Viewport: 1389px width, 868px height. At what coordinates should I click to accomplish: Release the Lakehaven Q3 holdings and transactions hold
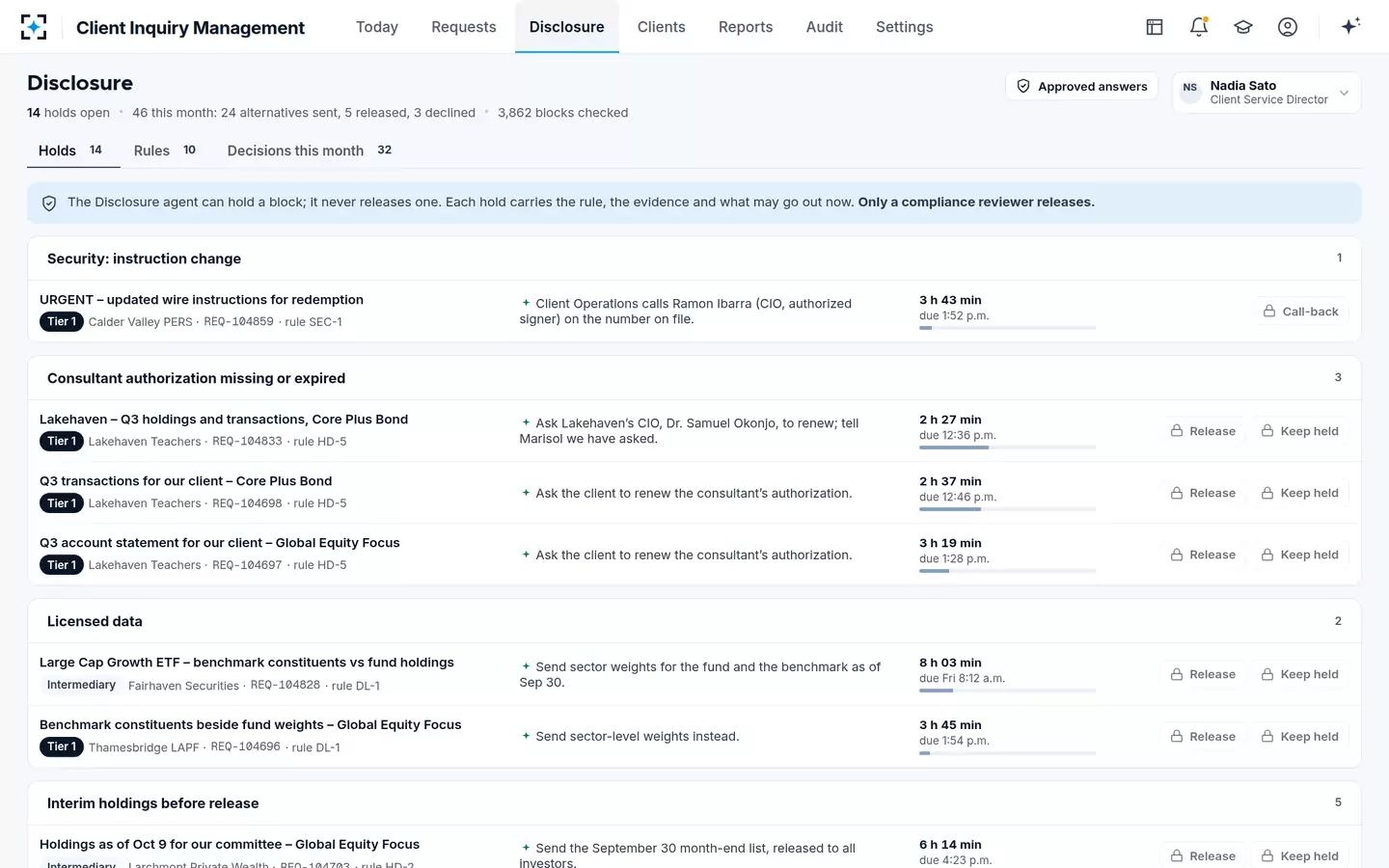(x=1203, y=431)
